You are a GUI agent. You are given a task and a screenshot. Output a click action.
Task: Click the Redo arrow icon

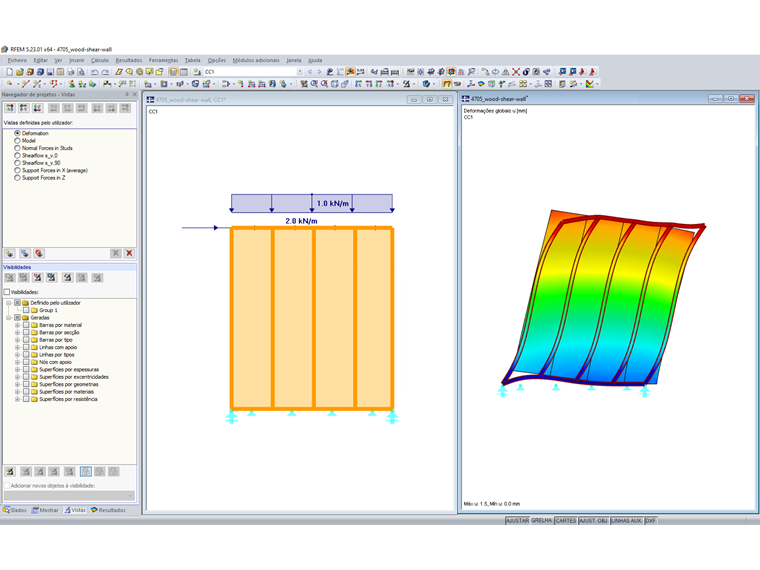coord(105,72)
